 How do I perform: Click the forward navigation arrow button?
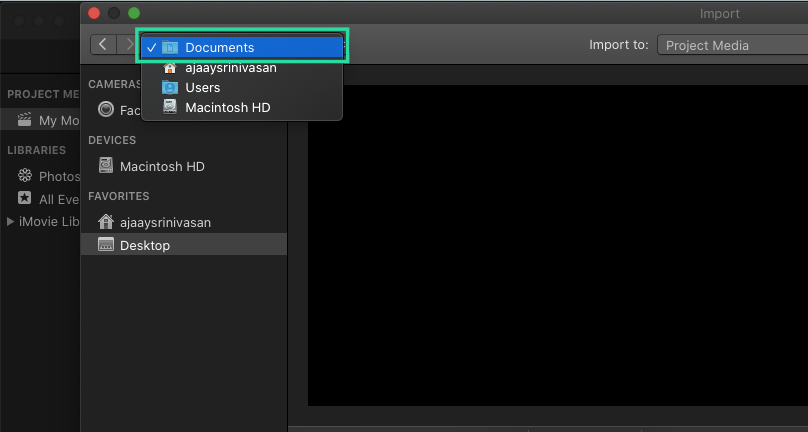tap(128, 45)
